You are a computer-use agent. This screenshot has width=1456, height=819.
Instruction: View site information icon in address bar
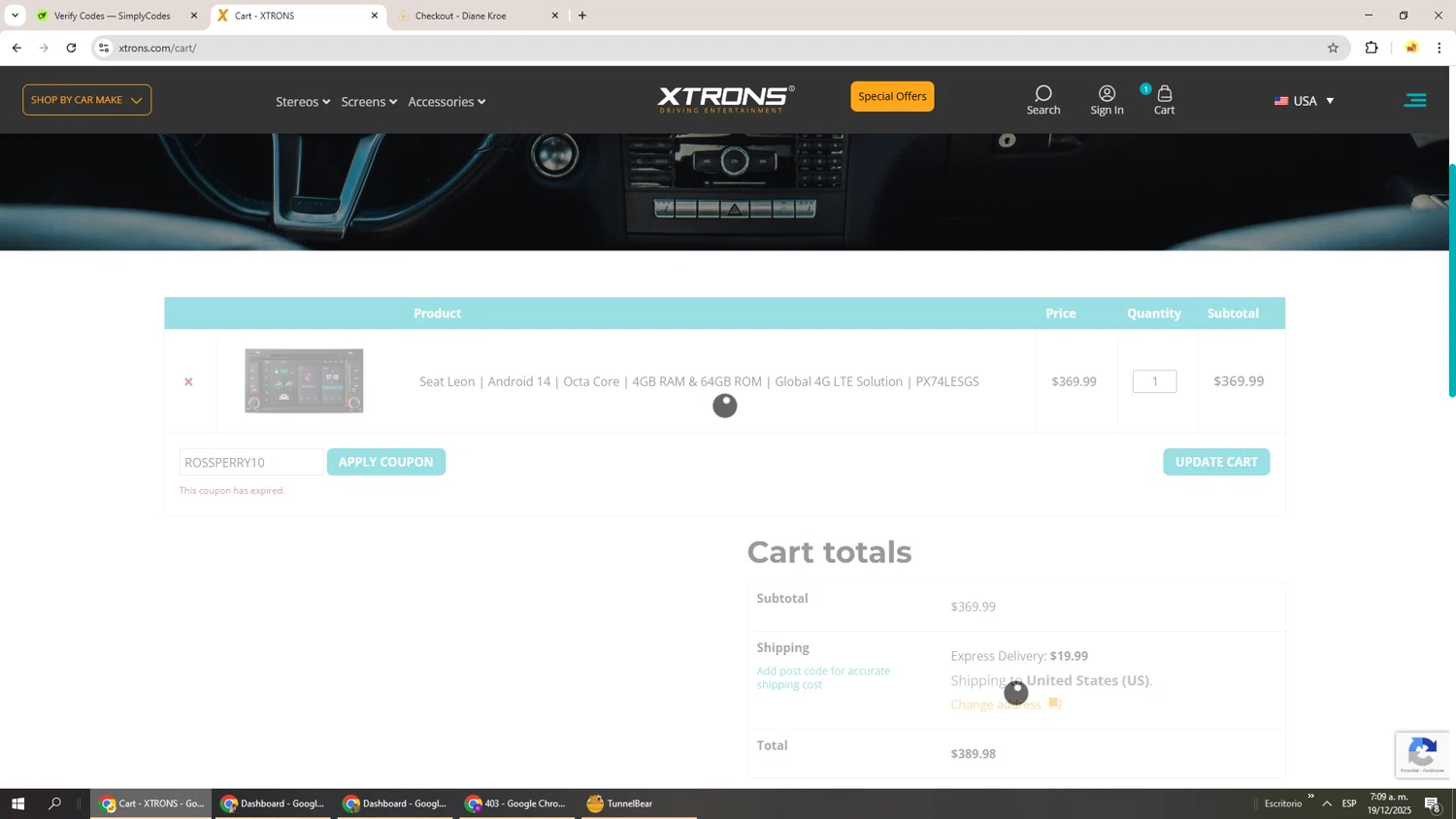pyautogui.click(x=104, y=48)
